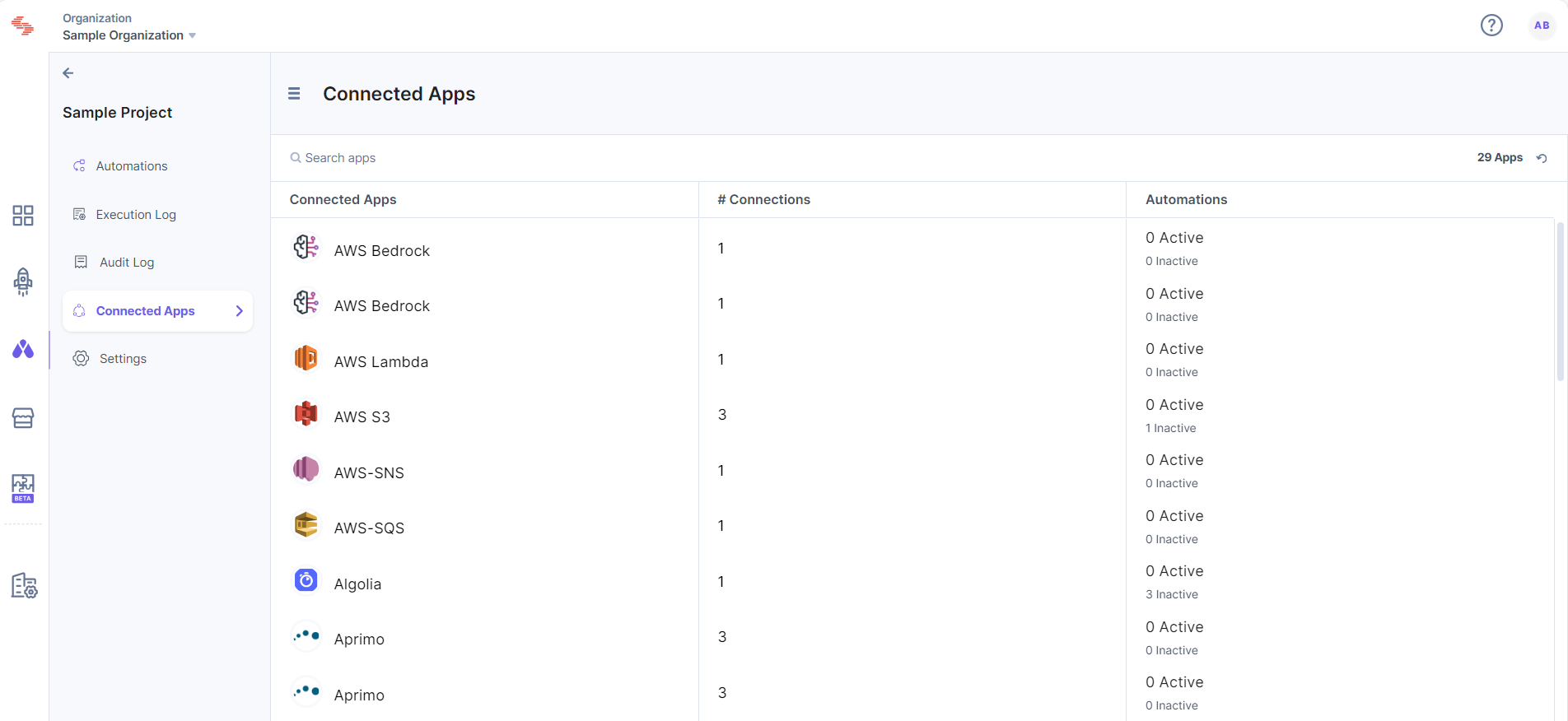
Task: Open the AWS-SQS app name
Action: [x=369, y=528]
